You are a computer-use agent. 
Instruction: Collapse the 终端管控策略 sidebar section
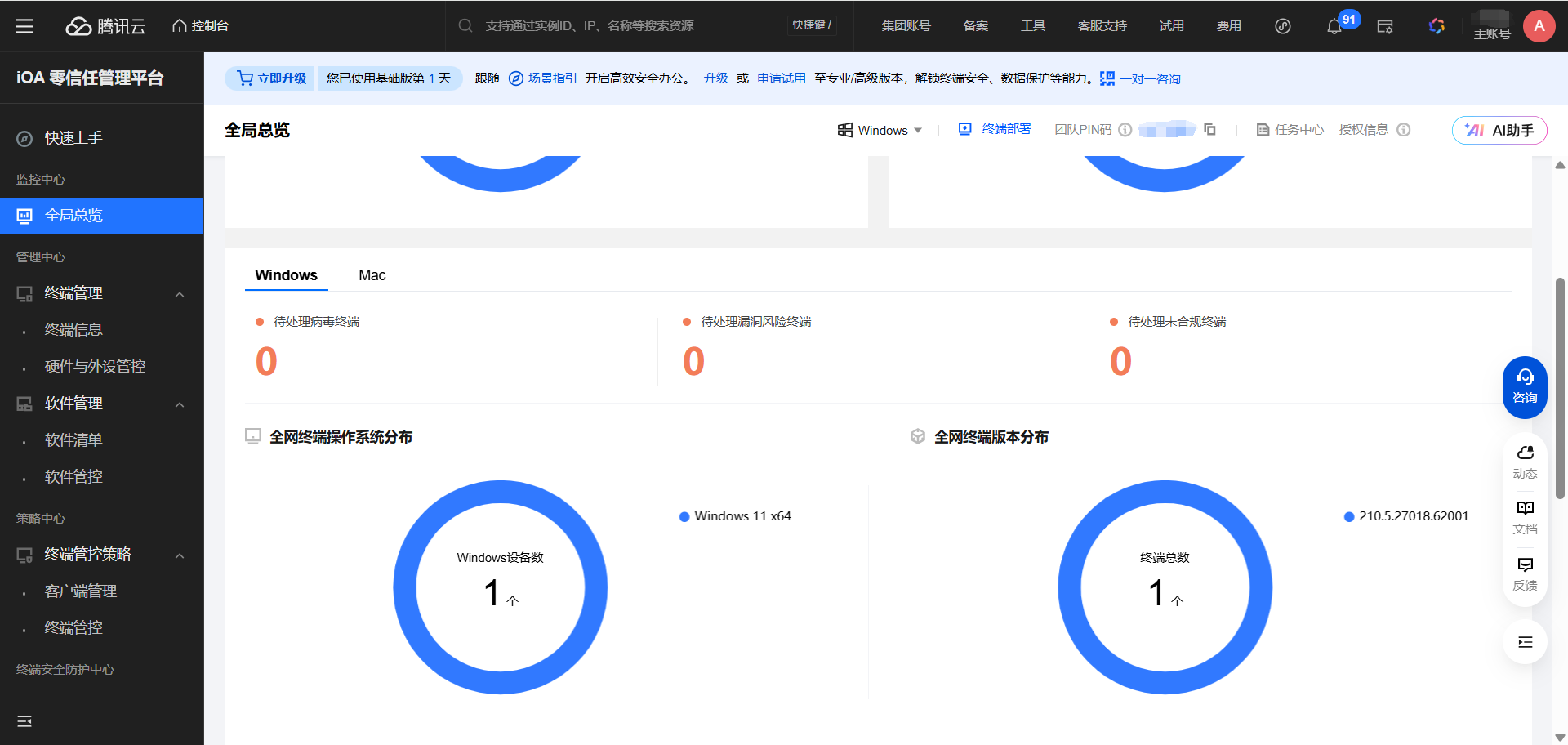(180, 555)
